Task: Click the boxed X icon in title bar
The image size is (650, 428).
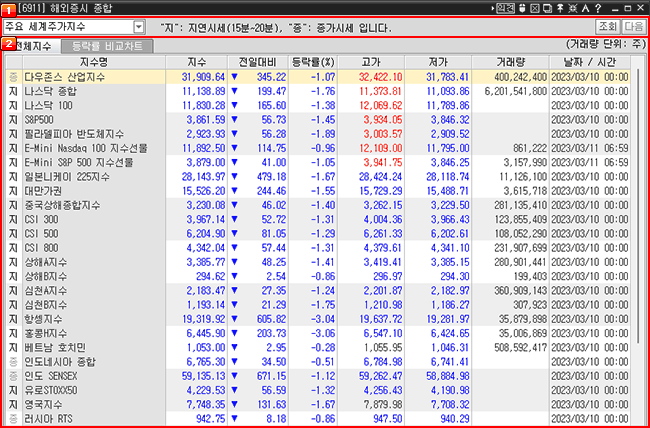Action: point(535,8)
